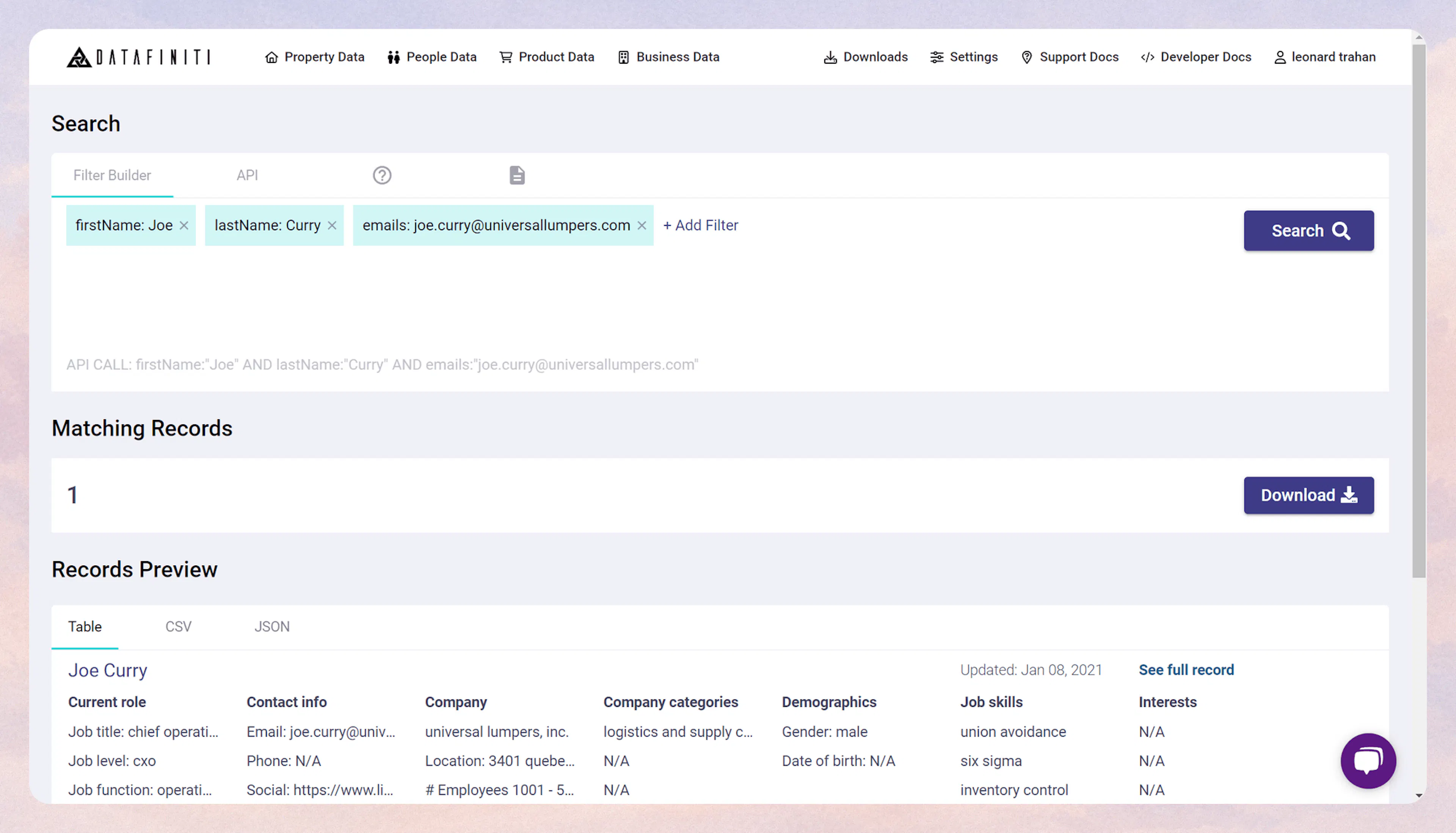Click the help question-mark icon
The width and height of the screenshot is (1456, 833).
coord(382,175)
